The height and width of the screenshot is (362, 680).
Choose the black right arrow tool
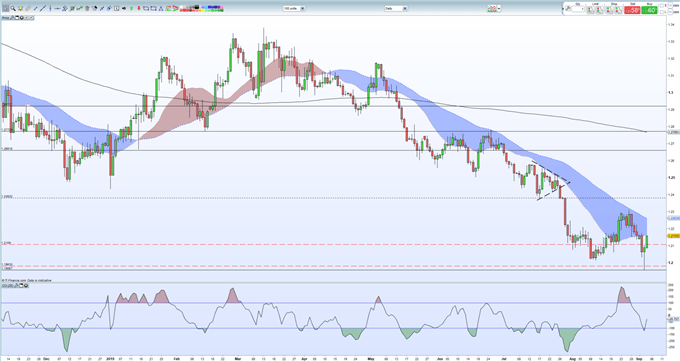point(124,8)
